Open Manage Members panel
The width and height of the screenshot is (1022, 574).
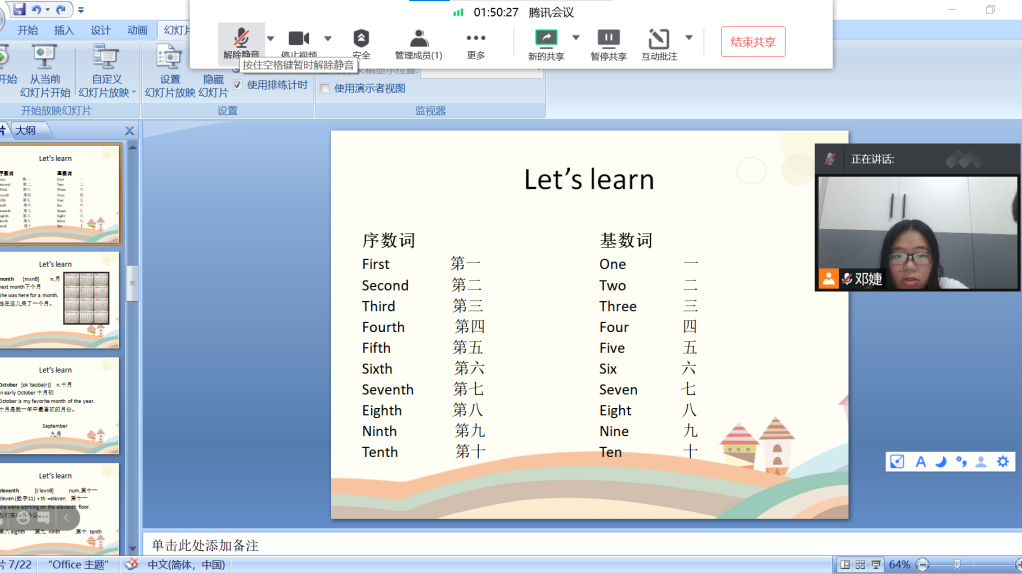pos(418,43)
